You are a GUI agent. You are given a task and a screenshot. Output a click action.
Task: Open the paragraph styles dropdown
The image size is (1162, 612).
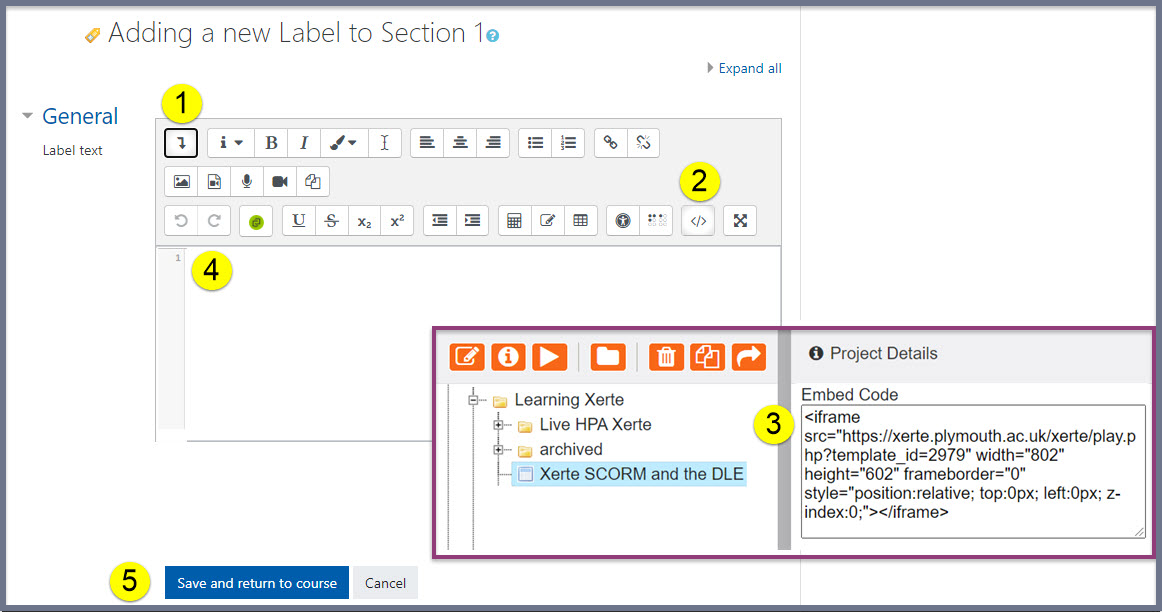pyautogui.click(x=229, y=142)
